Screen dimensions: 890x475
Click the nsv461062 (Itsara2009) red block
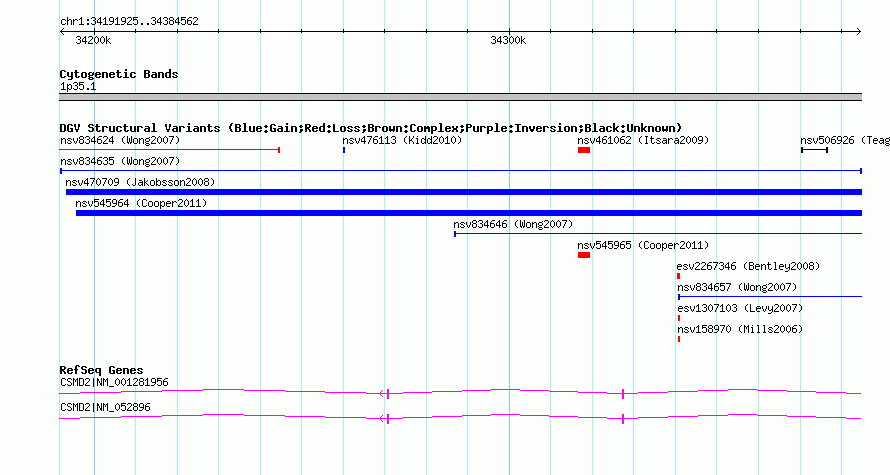[x=584, y=150]
